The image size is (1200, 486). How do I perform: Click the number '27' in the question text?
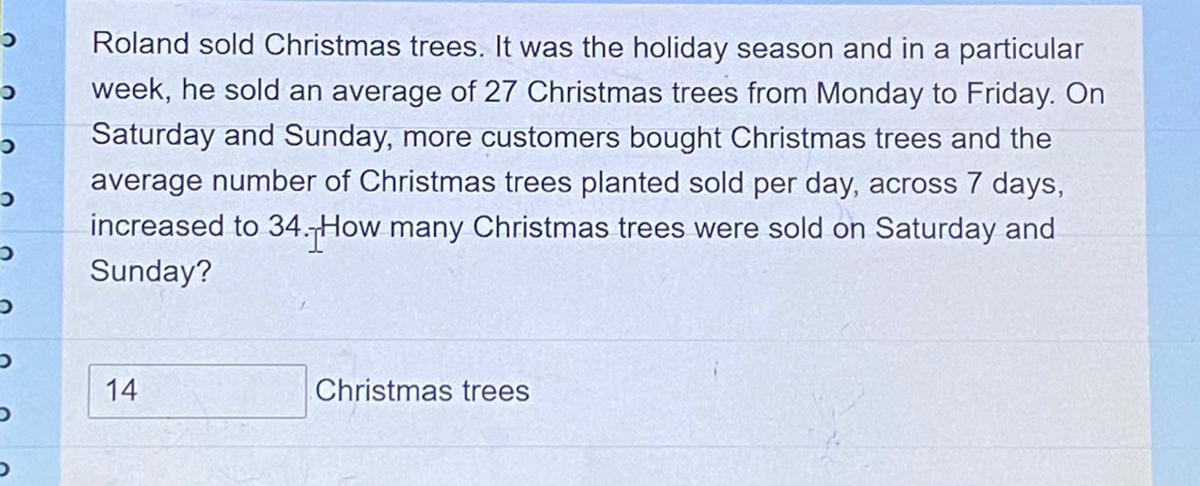[502, 92]
